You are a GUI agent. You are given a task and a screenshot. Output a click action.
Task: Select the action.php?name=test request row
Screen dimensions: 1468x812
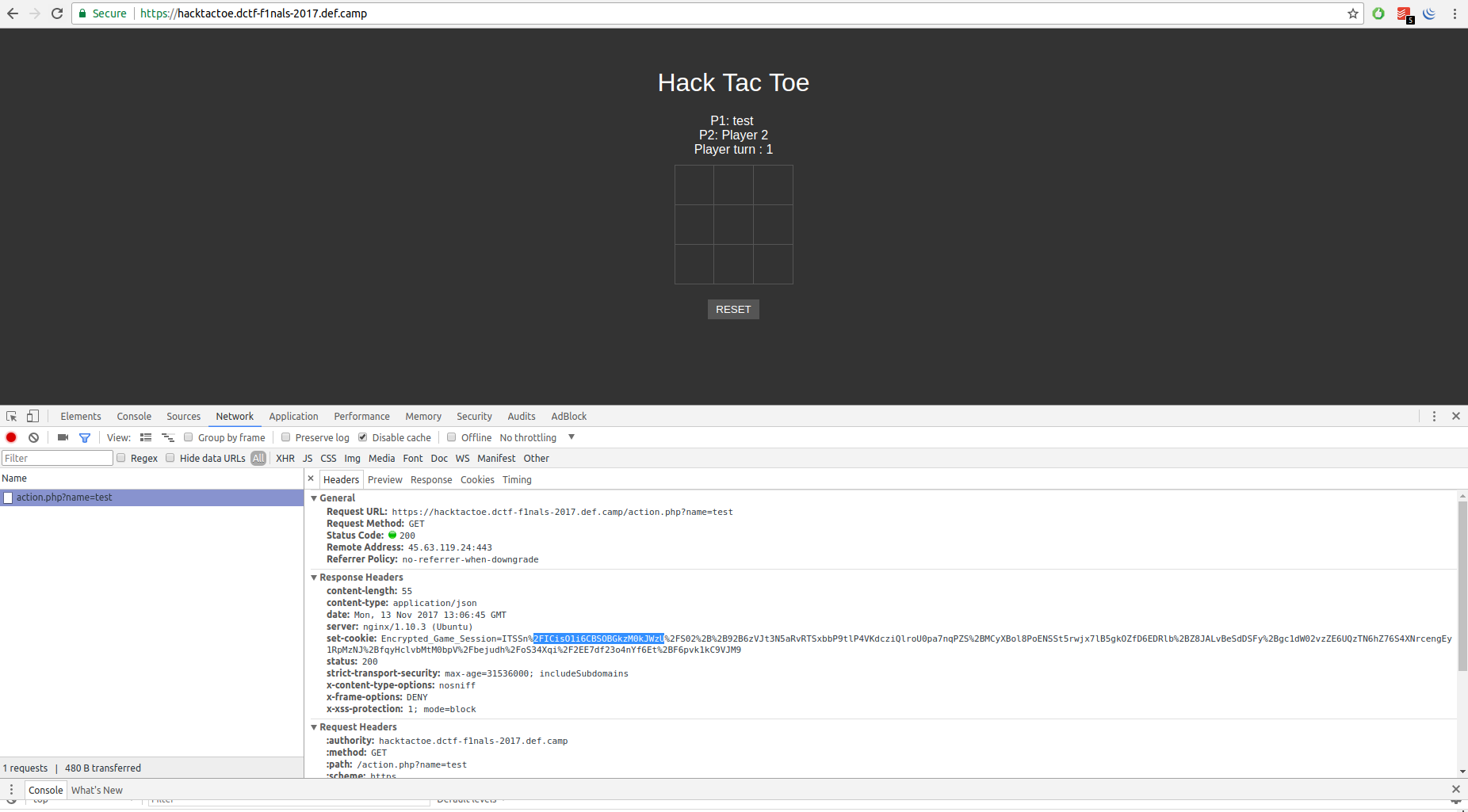(x=151, y=497)
